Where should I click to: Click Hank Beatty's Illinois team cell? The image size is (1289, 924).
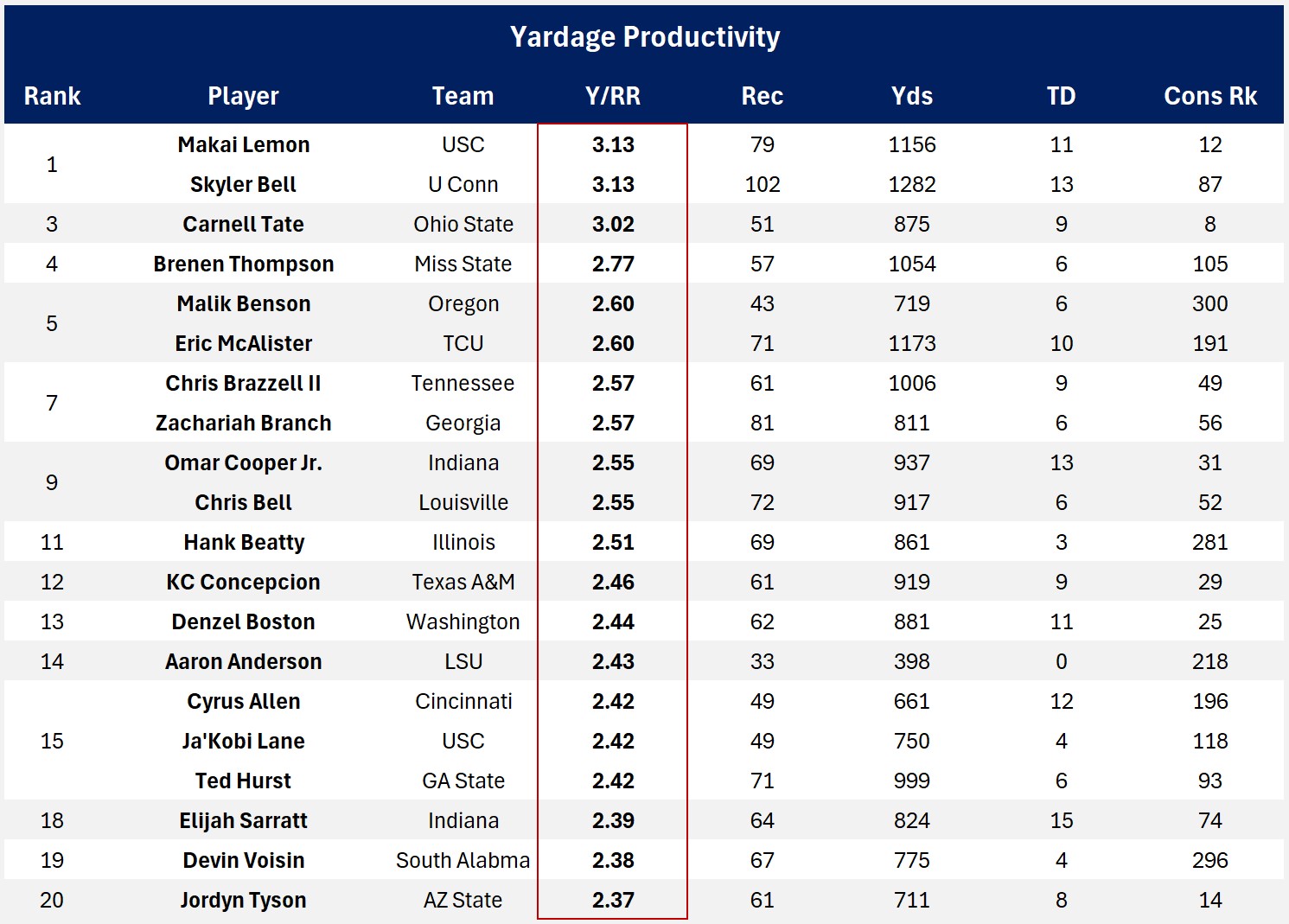point(463,542)
